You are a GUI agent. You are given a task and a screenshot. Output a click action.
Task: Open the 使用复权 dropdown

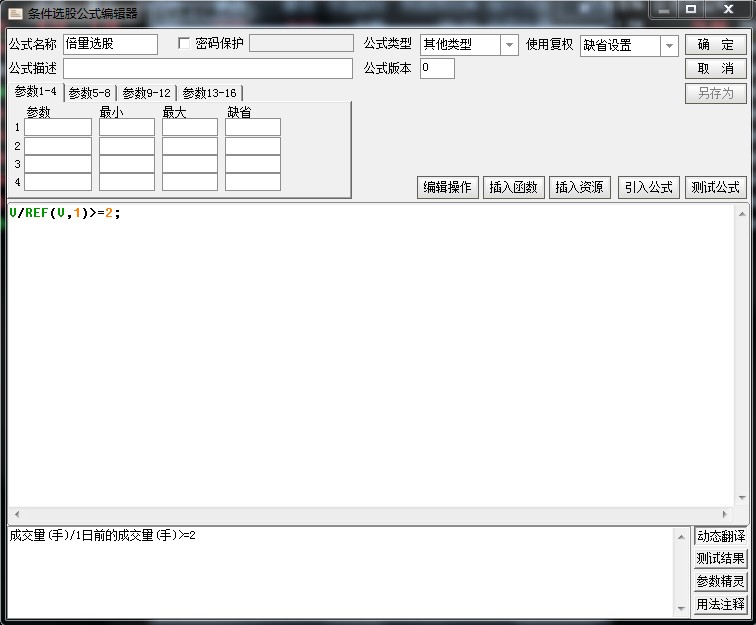click(669, 46)
